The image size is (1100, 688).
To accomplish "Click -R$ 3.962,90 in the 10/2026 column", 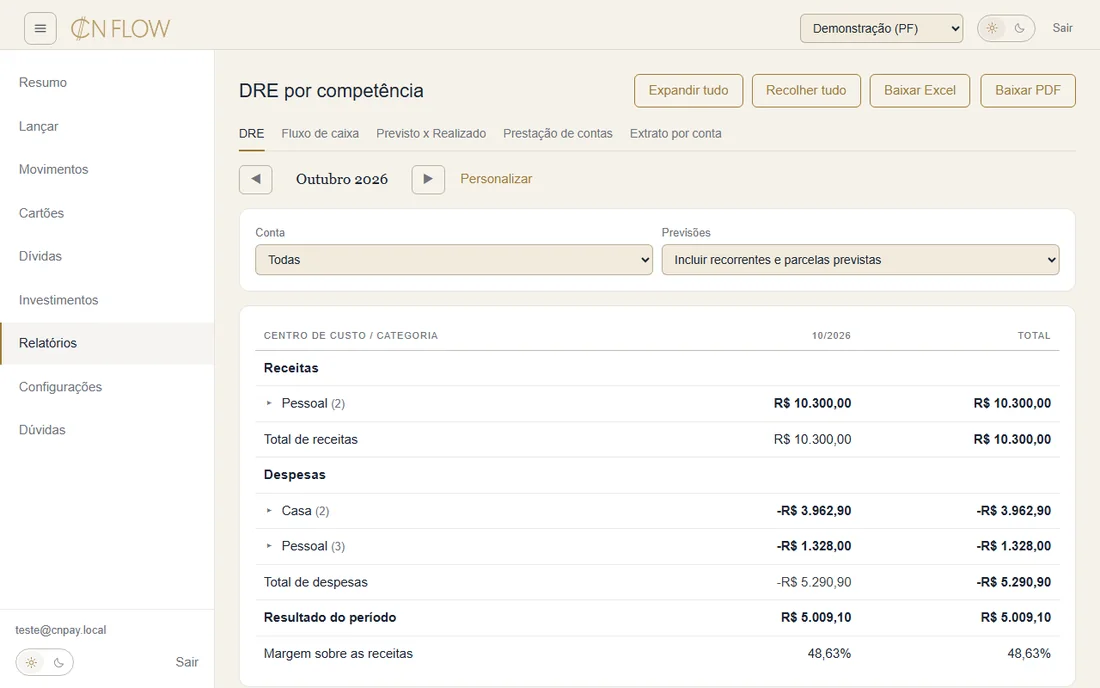I will click(x=814, y=511).
